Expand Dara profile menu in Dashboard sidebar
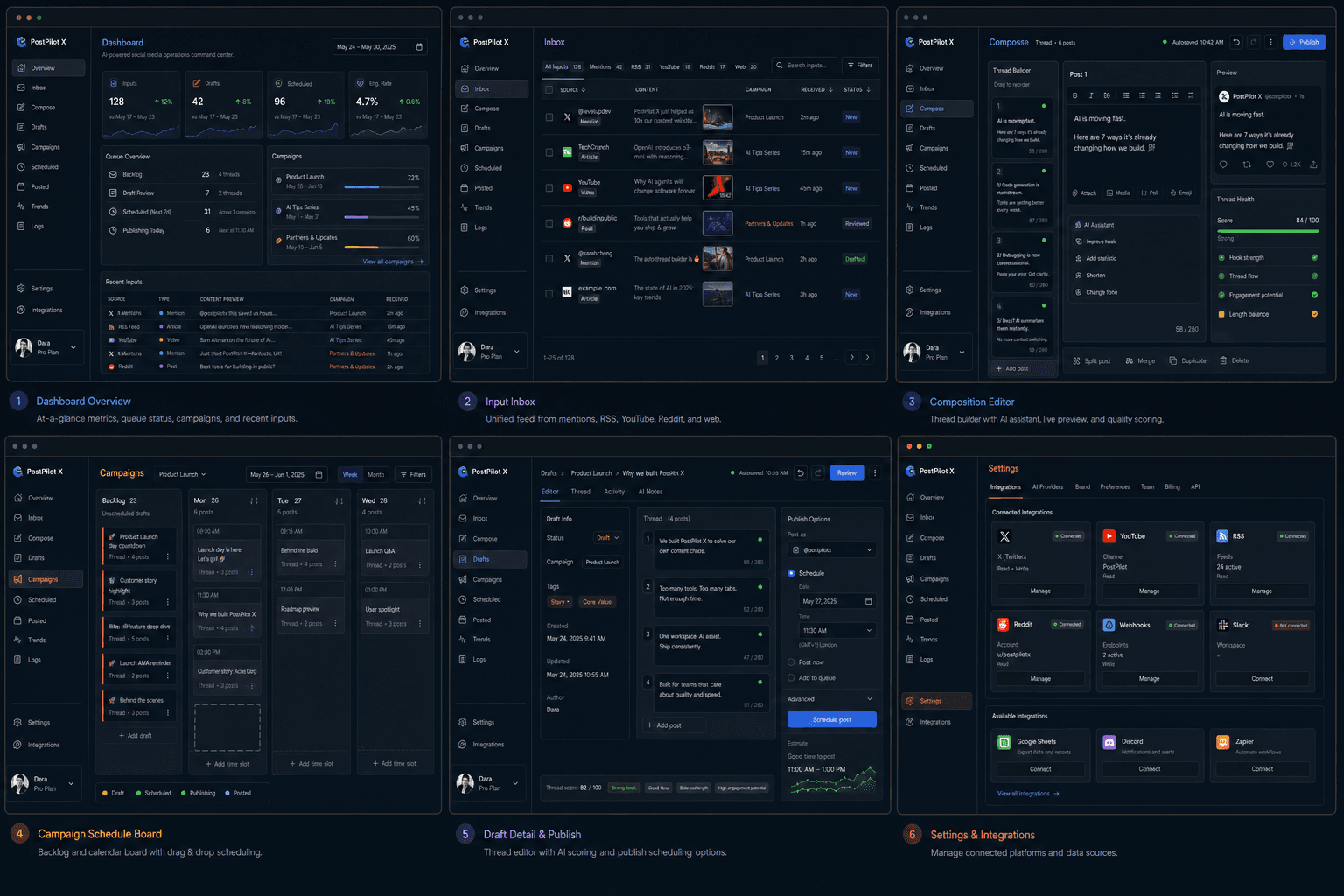The image size is (1344, 896). [47, 347]
